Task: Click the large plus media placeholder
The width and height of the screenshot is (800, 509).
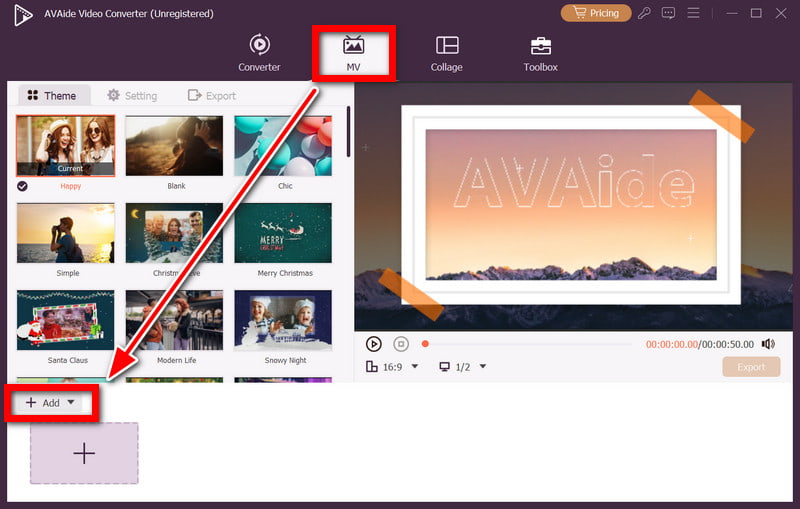Action: tap(84, 453)
